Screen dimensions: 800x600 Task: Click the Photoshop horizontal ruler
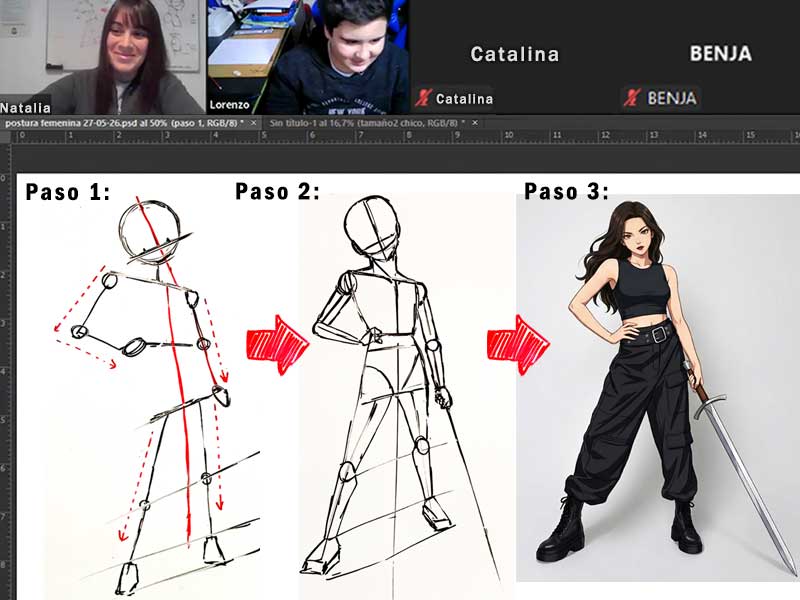click(406, 136)
